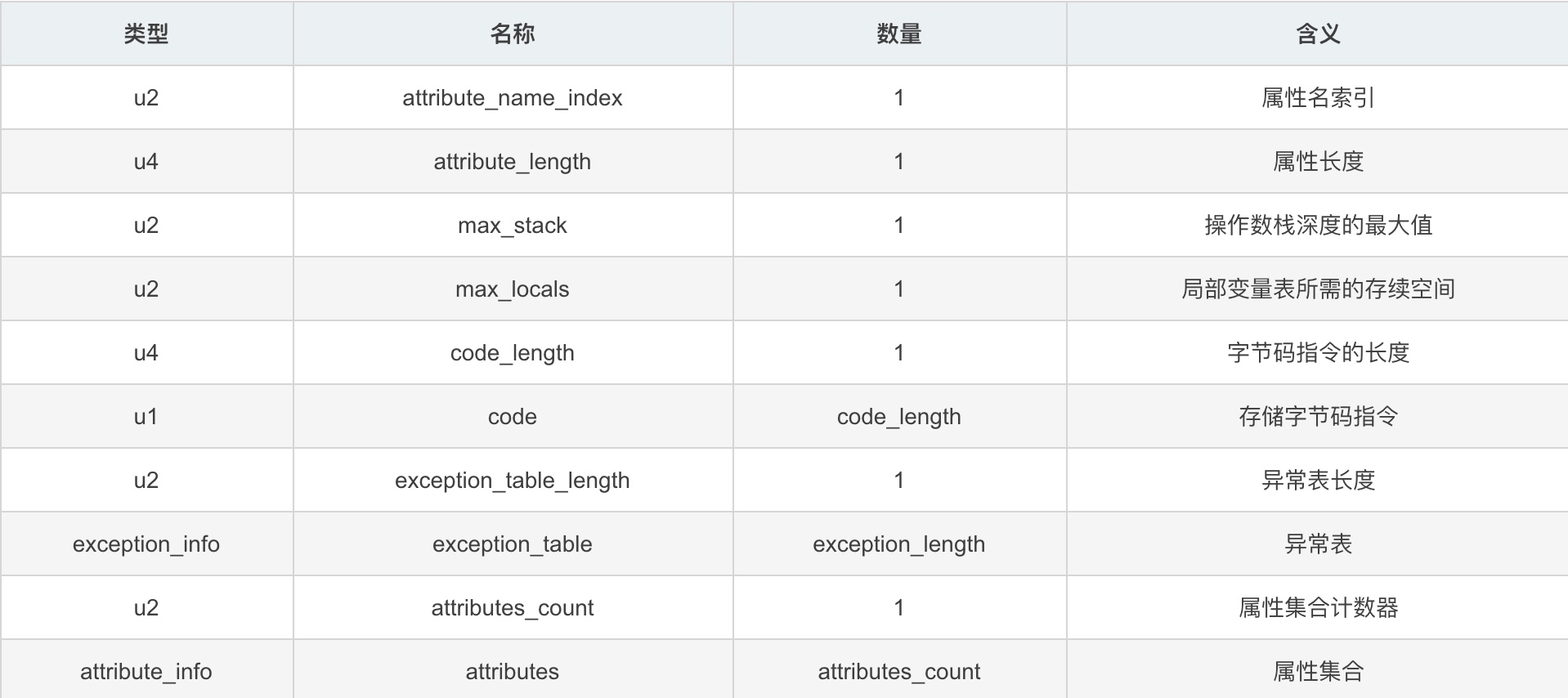The width and height of the screenshot is (1568, 698).
Task: Click the 类型 column header
Action: [x=146, y=34]
